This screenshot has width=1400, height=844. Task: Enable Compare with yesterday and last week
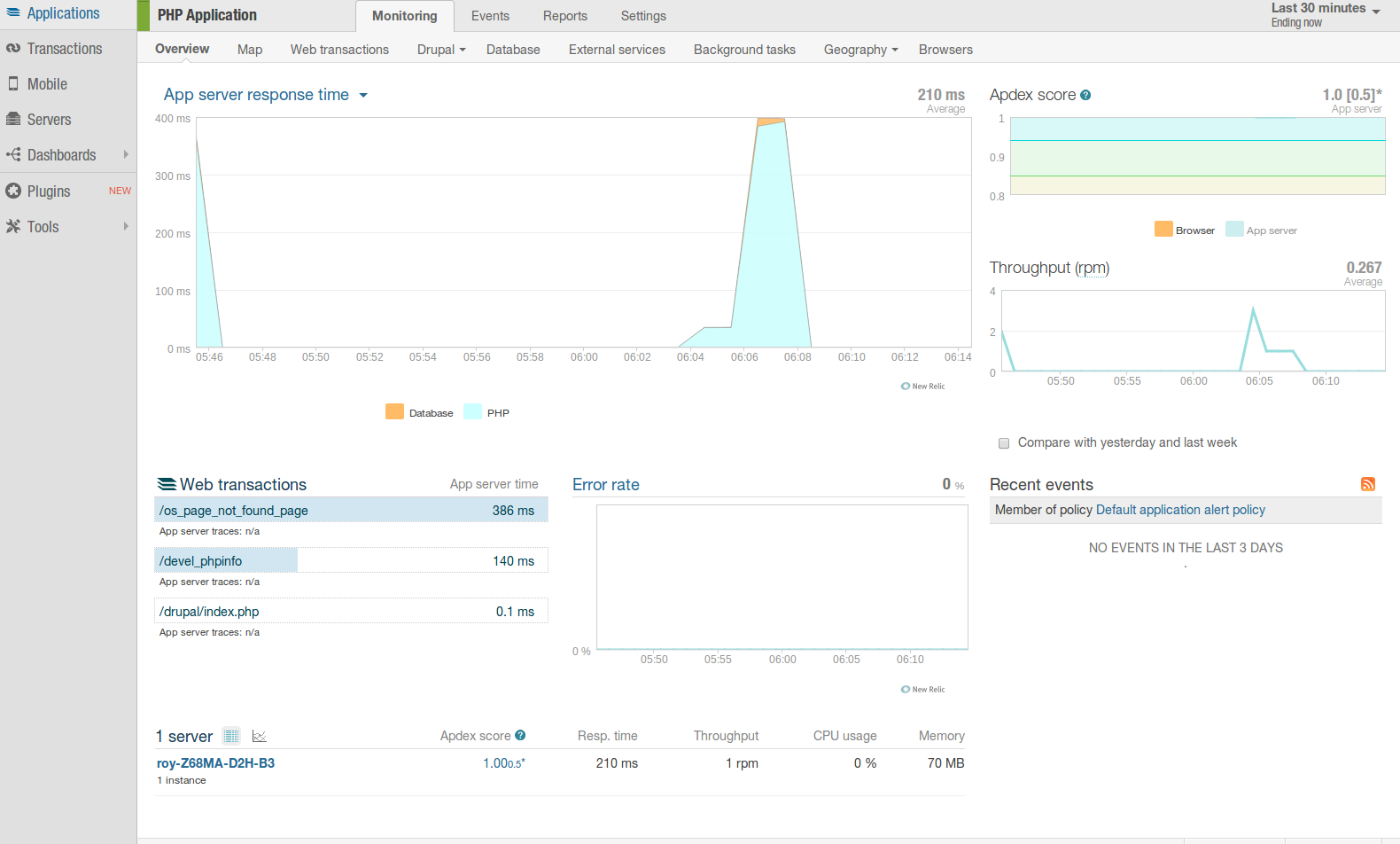point(1004,443)
